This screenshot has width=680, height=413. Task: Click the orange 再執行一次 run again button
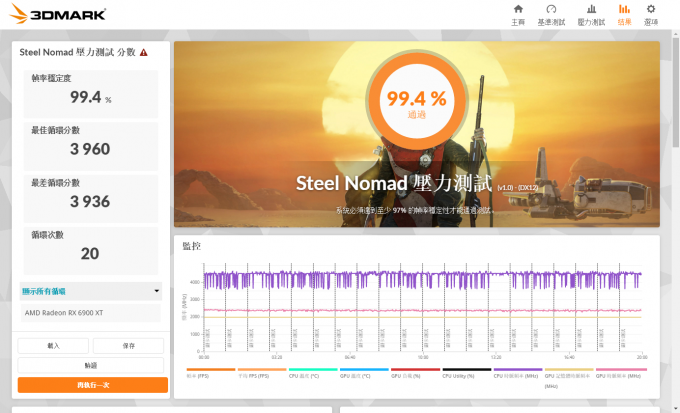click(x=93, y=385)
